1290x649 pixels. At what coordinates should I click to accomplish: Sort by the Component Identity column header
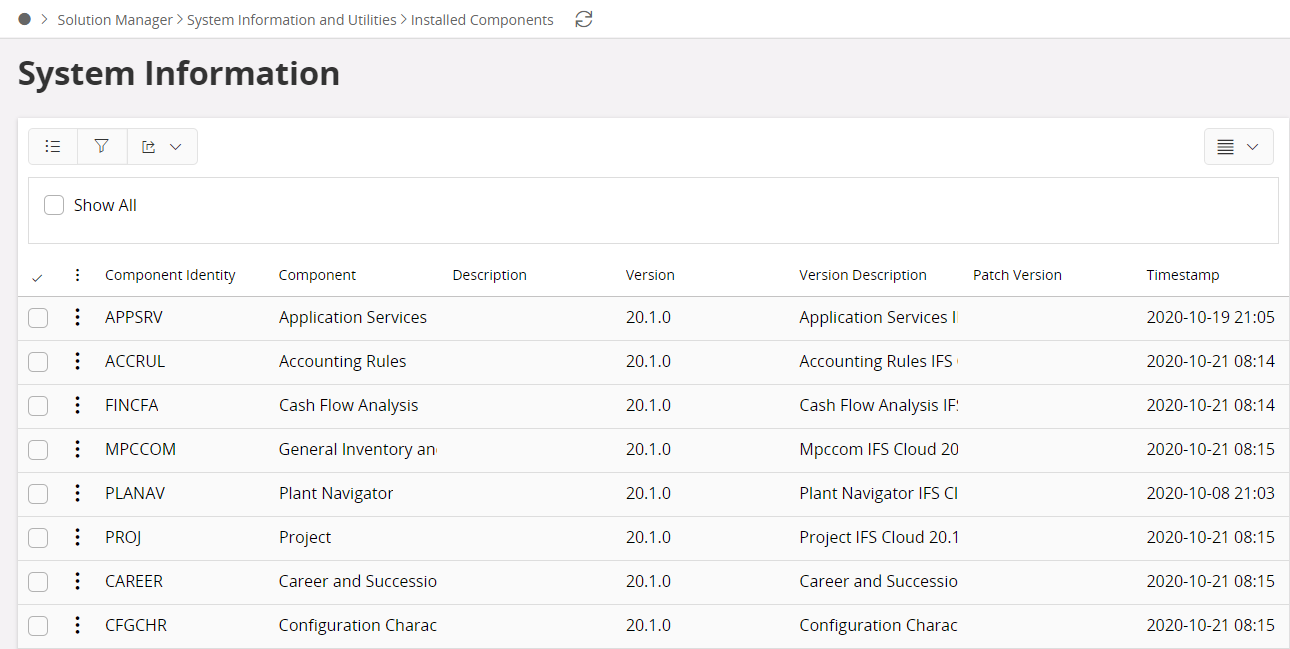[x=170, y=275]
